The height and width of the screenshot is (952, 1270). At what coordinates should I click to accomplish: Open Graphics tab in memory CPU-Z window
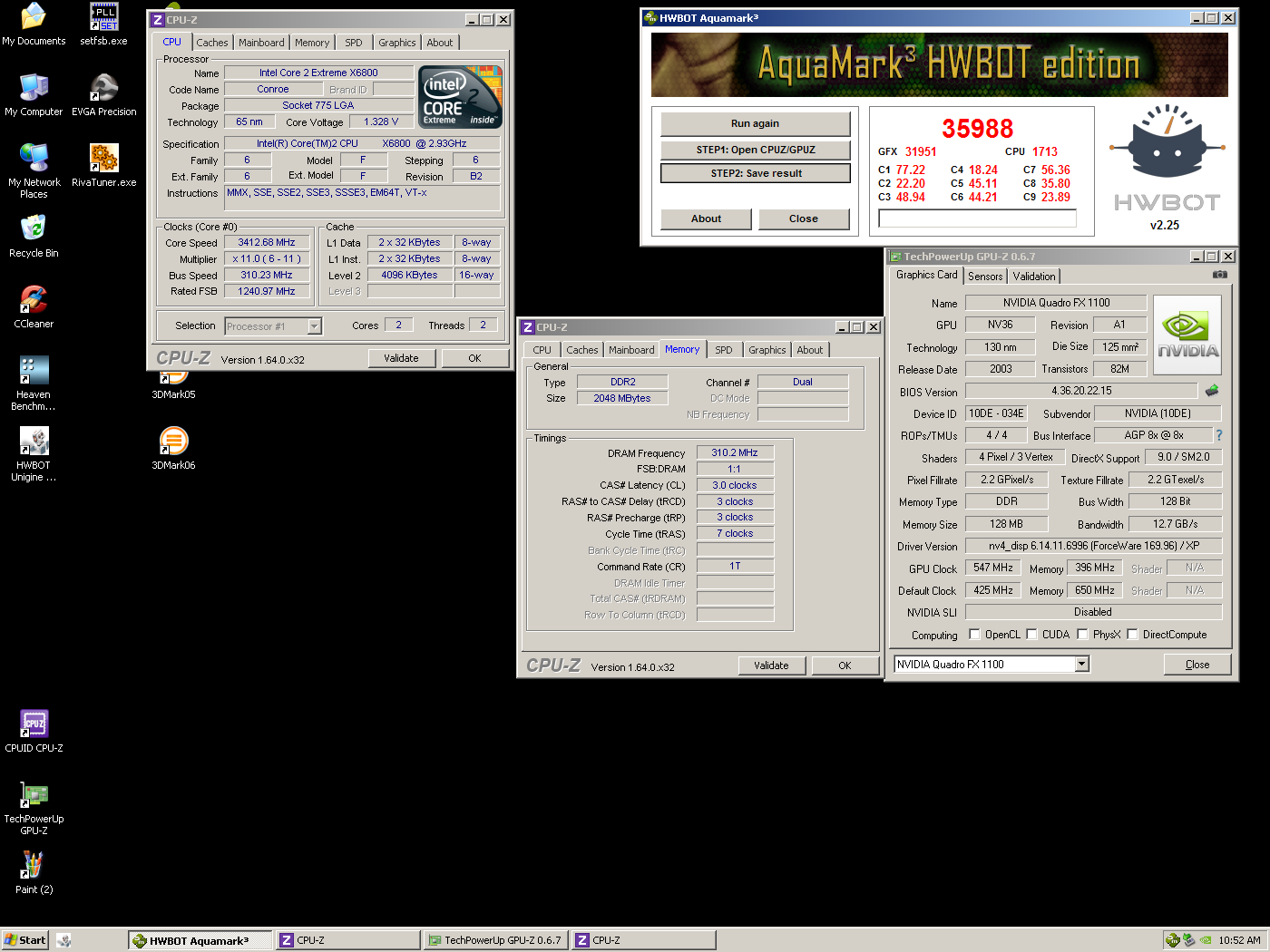[767, 350]
